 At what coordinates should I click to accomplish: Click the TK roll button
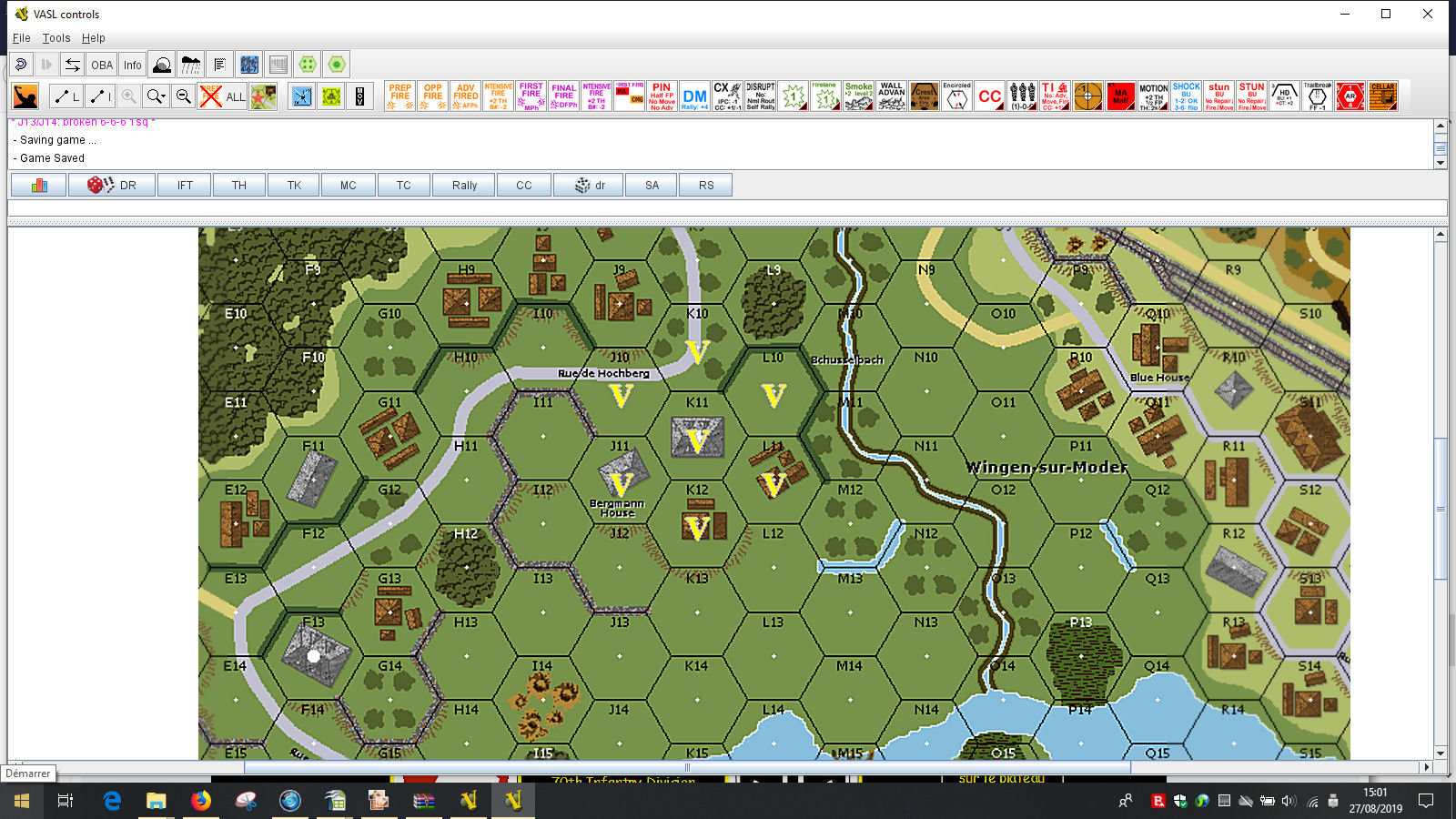coord(294,186)
